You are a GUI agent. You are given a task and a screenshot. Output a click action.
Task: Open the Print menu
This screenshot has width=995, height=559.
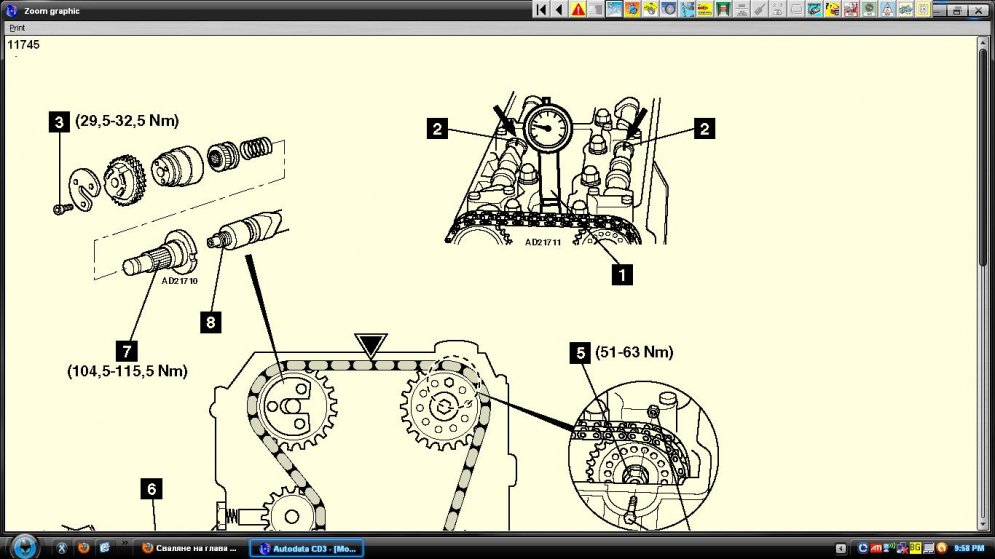17,28
